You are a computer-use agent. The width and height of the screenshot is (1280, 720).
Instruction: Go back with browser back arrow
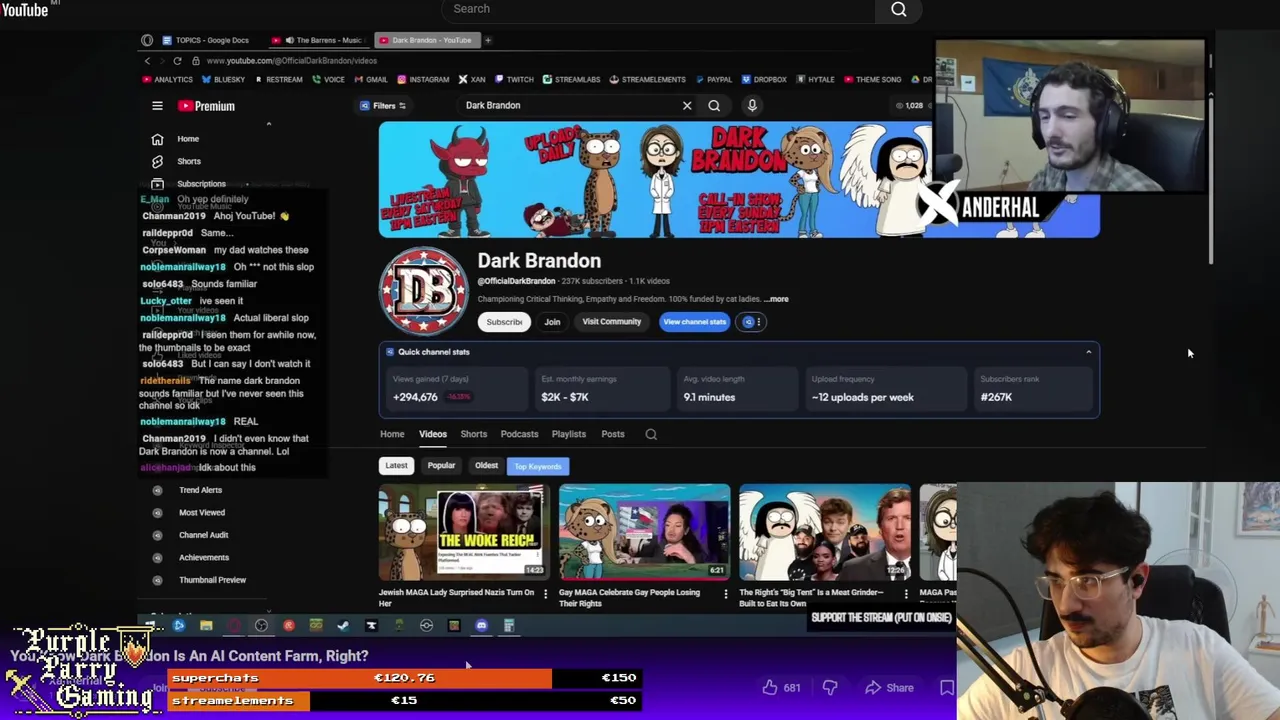tap(147, 60)
